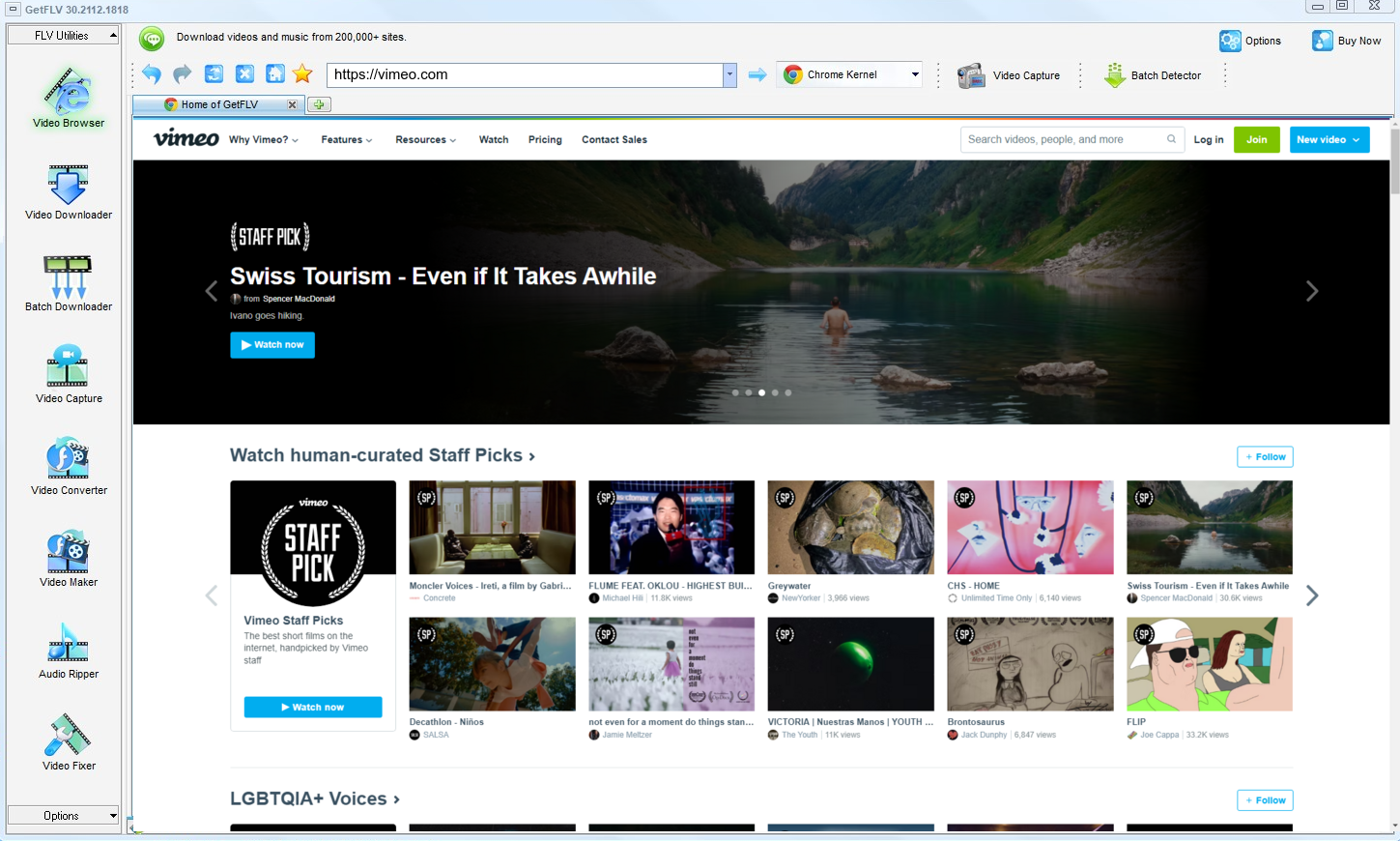Screen dimensions: 1400x841
Task: Click the green chat bubble icon
Action: coord(152,39)
